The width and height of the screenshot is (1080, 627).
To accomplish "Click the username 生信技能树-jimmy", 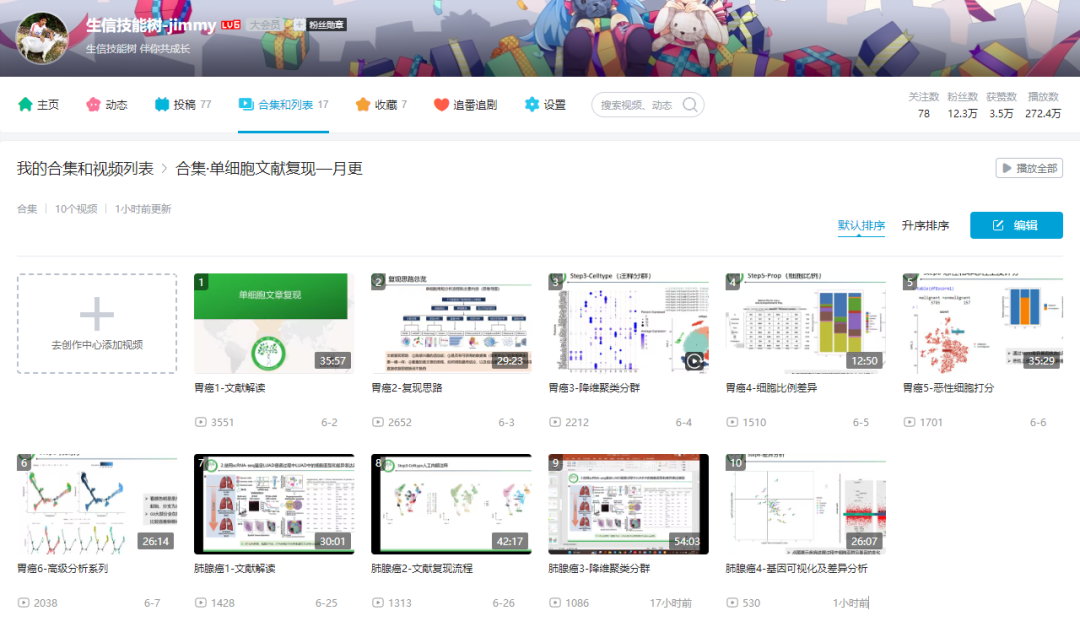I will (x=151, y=25).
